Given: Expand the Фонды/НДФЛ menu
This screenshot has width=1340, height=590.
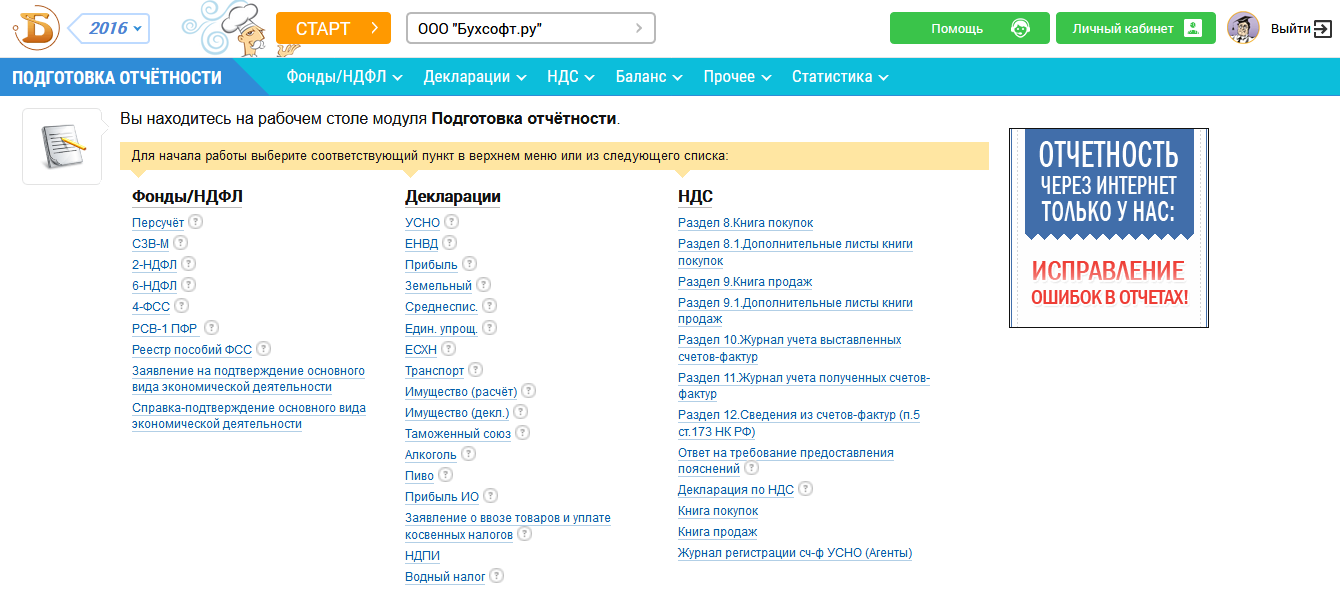Looking at the screenshot, I should 344,77.
